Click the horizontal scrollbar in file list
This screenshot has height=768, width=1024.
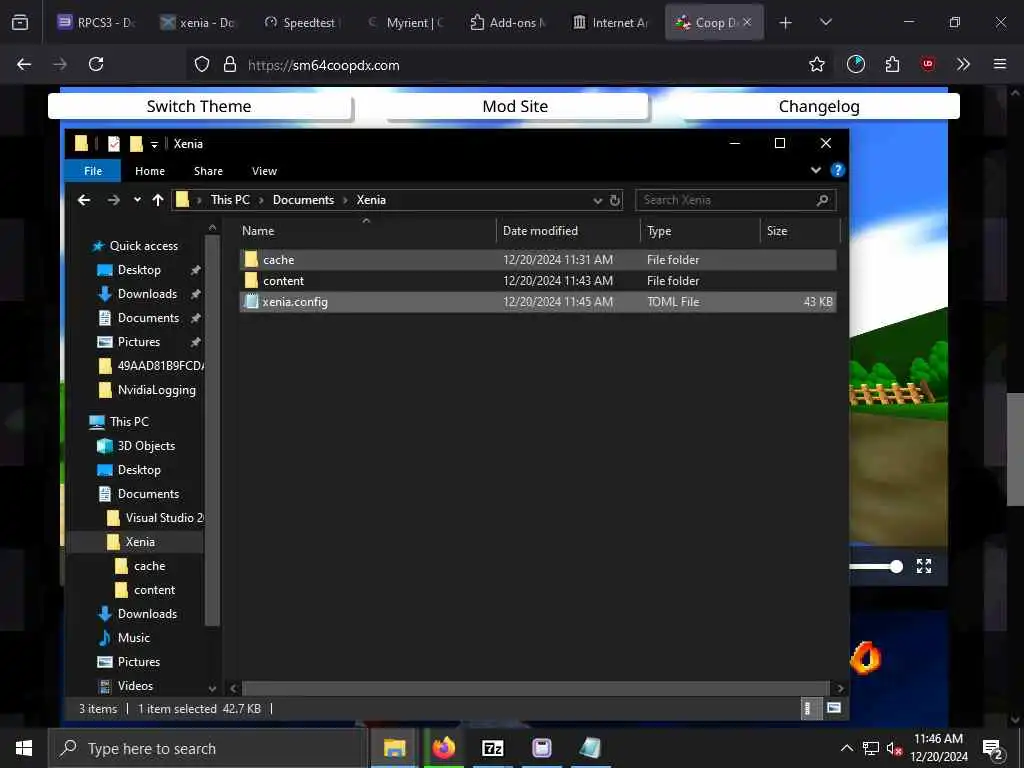[x=536, y=688]
